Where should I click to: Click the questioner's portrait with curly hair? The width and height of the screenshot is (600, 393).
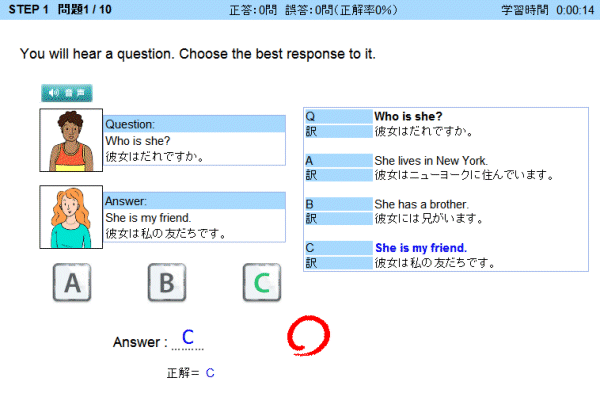click(x=71, y=140)
